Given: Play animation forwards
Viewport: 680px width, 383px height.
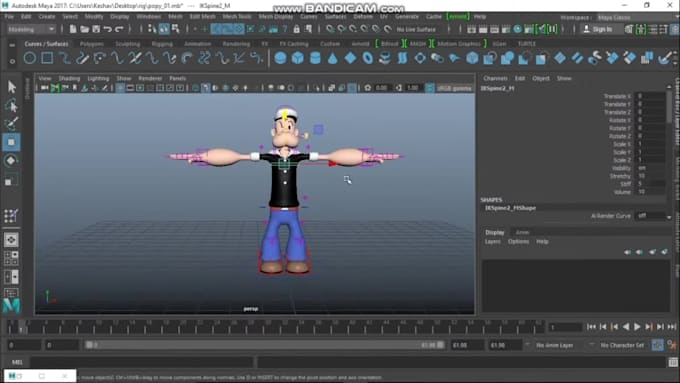Looking at the screenshot, I should point(637,327).
